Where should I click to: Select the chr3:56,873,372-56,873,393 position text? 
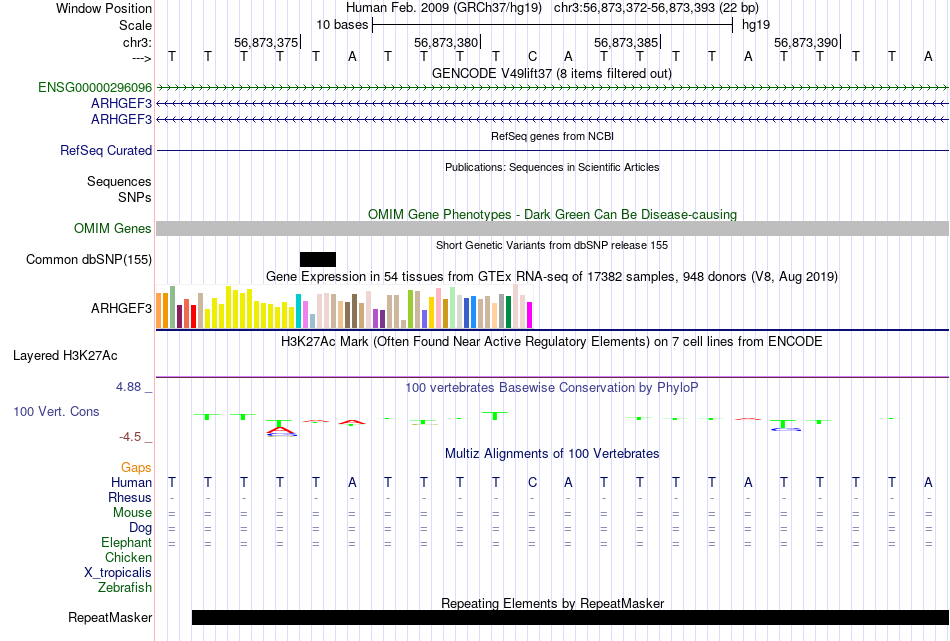(x=656, y=8)
